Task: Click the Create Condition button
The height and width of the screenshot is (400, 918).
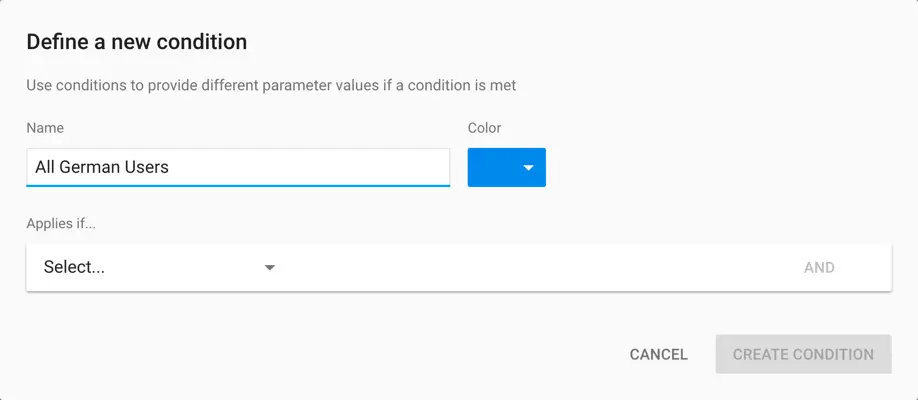Action: click(x=803, y=354)
